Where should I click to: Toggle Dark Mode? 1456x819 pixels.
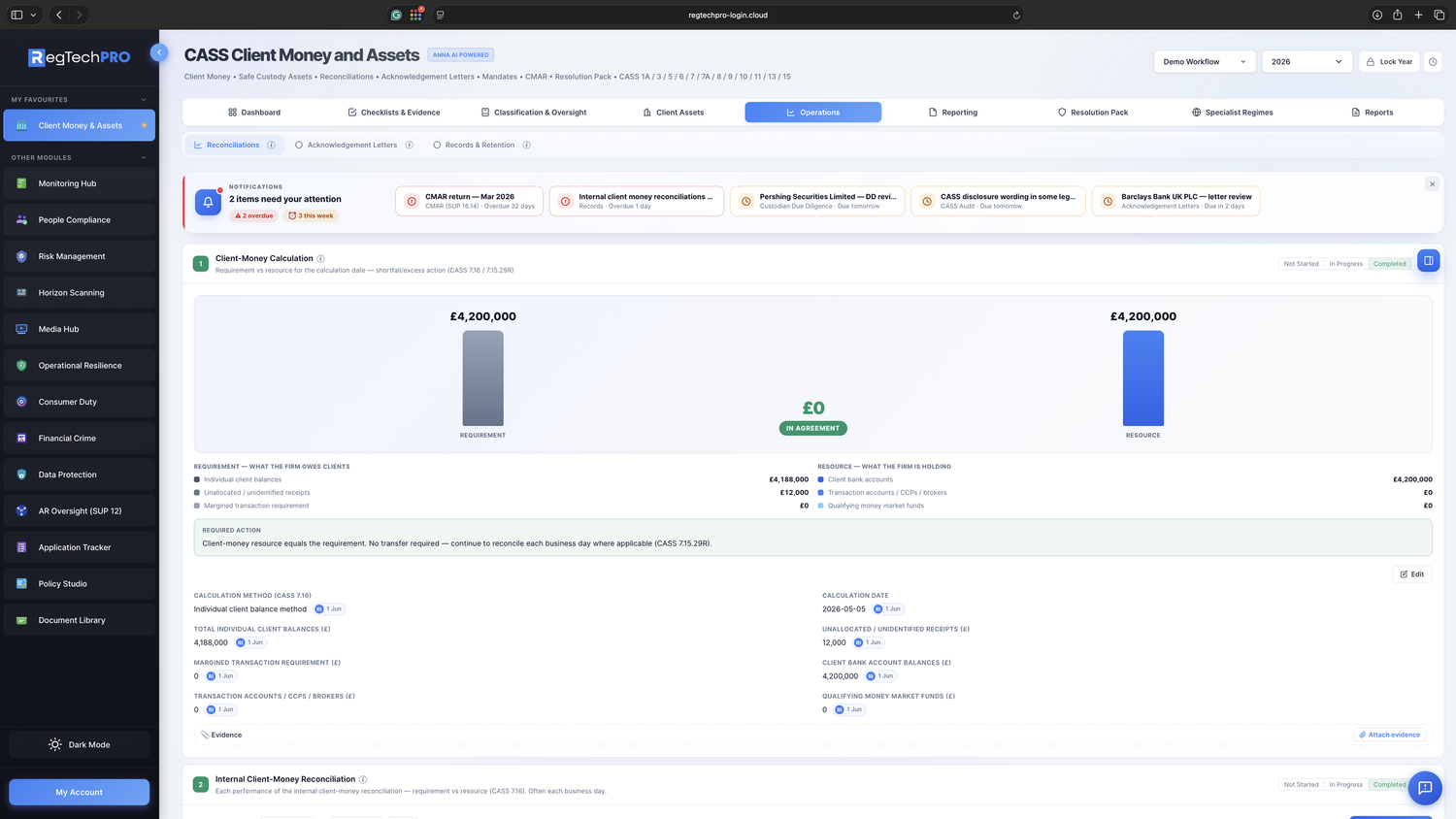80,744
